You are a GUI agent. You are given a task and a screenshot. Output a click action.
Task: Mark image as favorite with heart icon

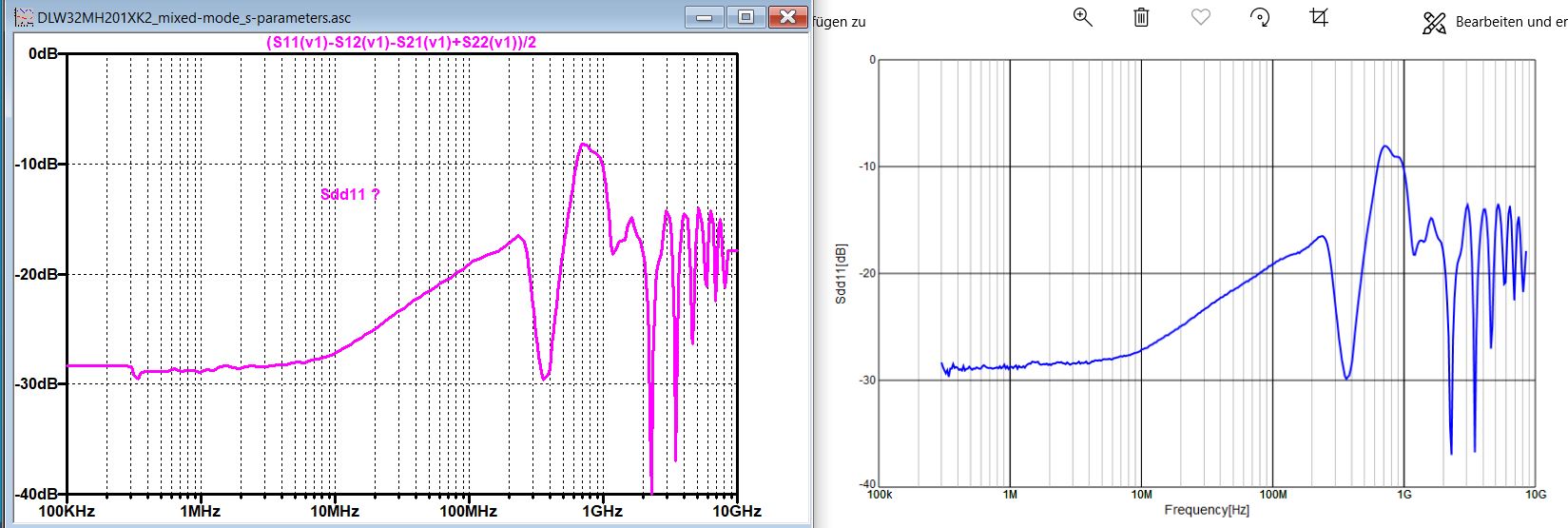[x=1201, y=17]
